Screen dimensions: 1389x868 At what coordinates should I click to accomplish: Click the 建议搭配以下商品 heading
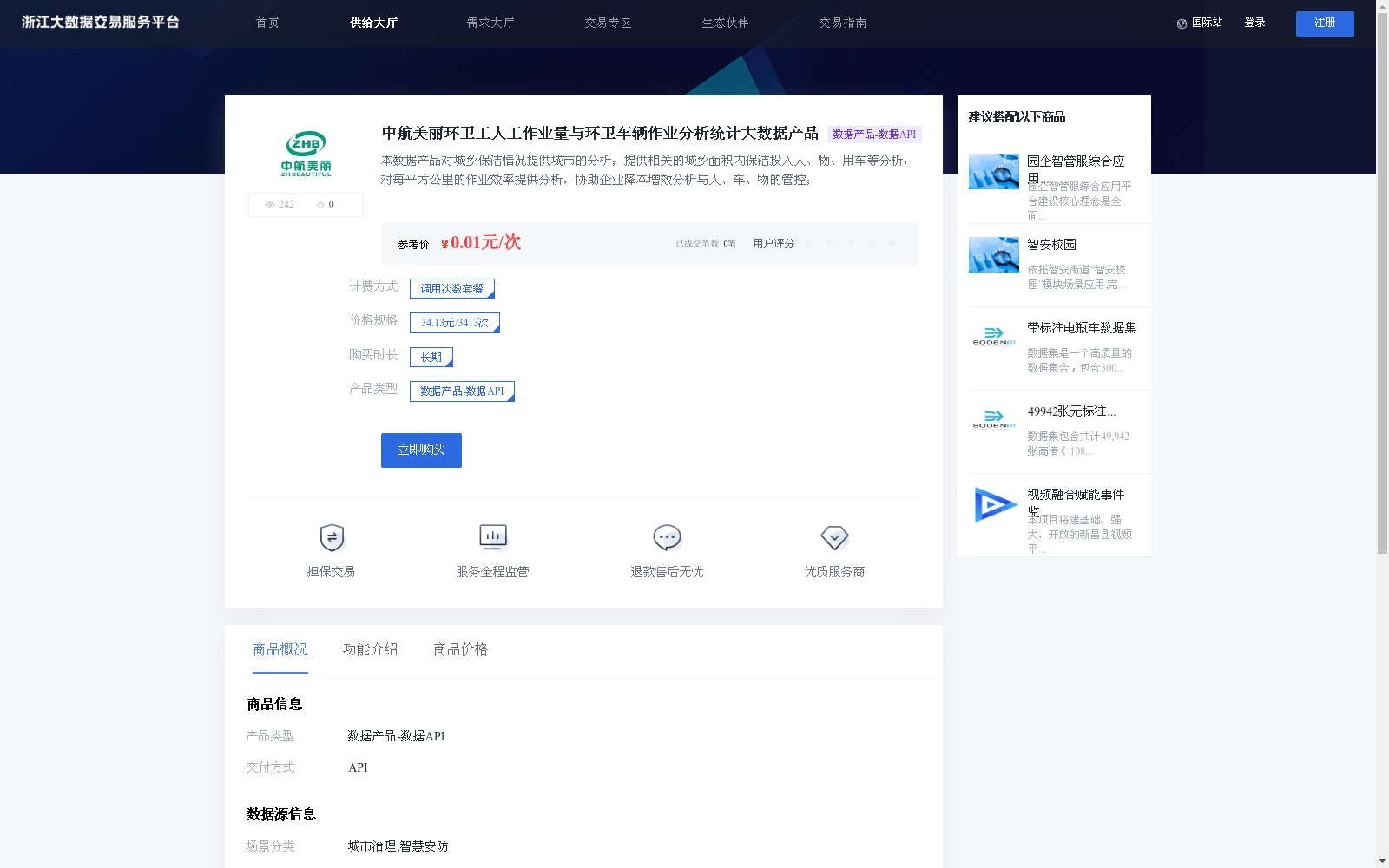(x=1017, y=117)
